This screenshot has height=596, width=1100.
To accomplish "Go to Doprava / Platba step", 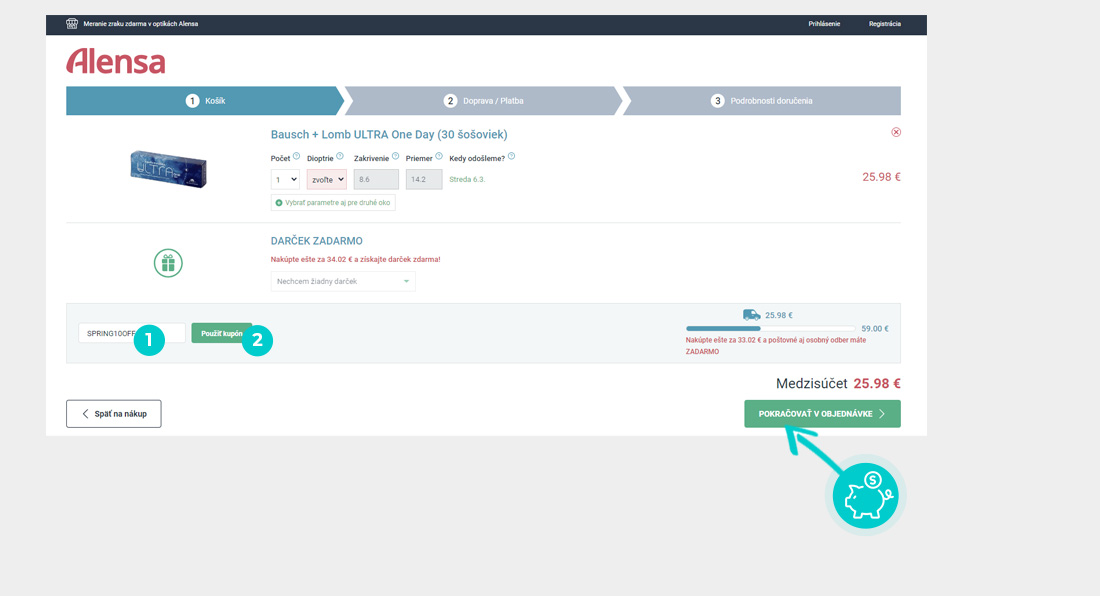I will [484, 101].
